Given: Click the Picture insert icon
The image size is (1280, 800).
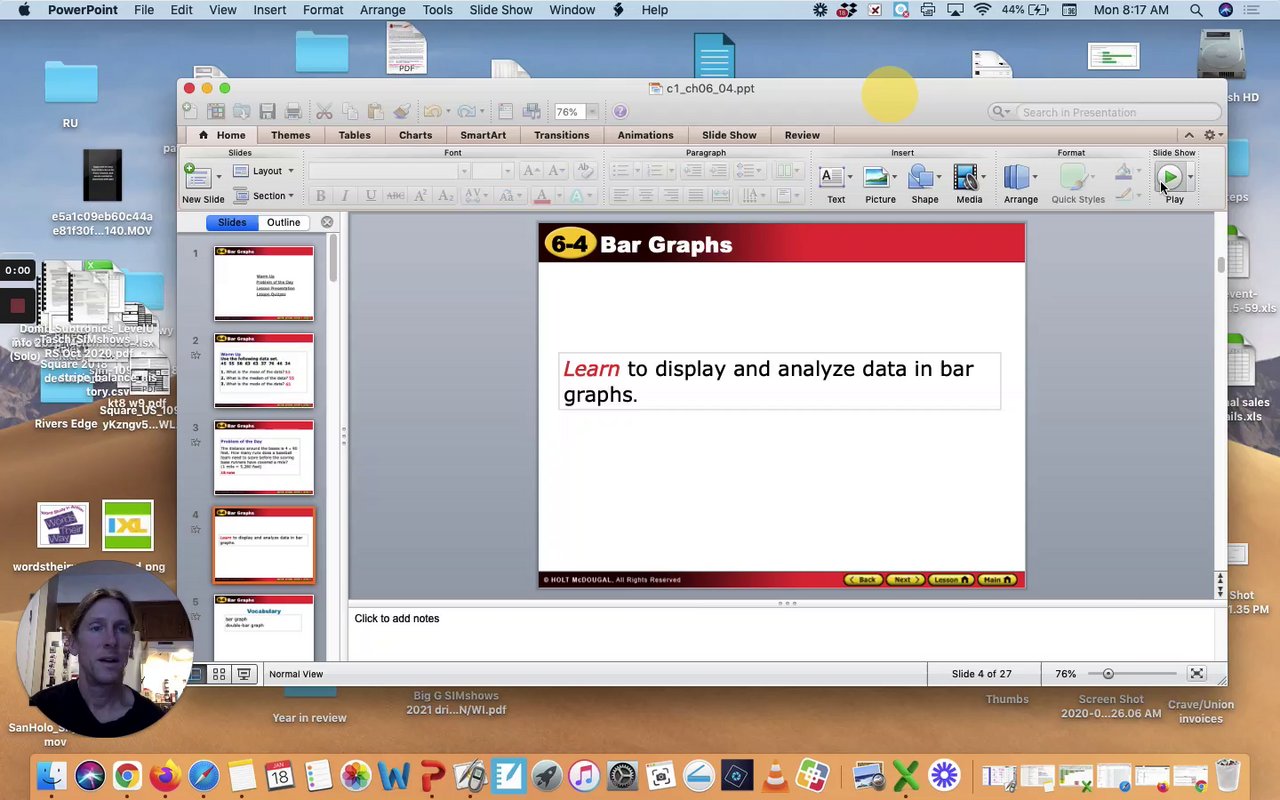Looking at the screenshot, I should pyautogui.click(x=876, y=178).
